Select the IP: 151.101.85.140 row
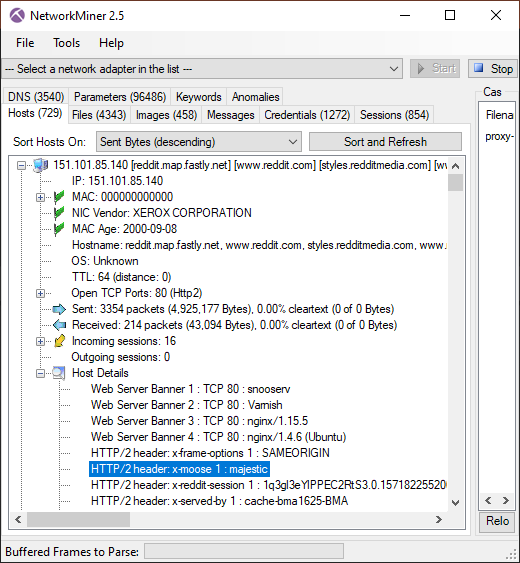The height and width of the screenshot is (563, 520). pos(117,181)
